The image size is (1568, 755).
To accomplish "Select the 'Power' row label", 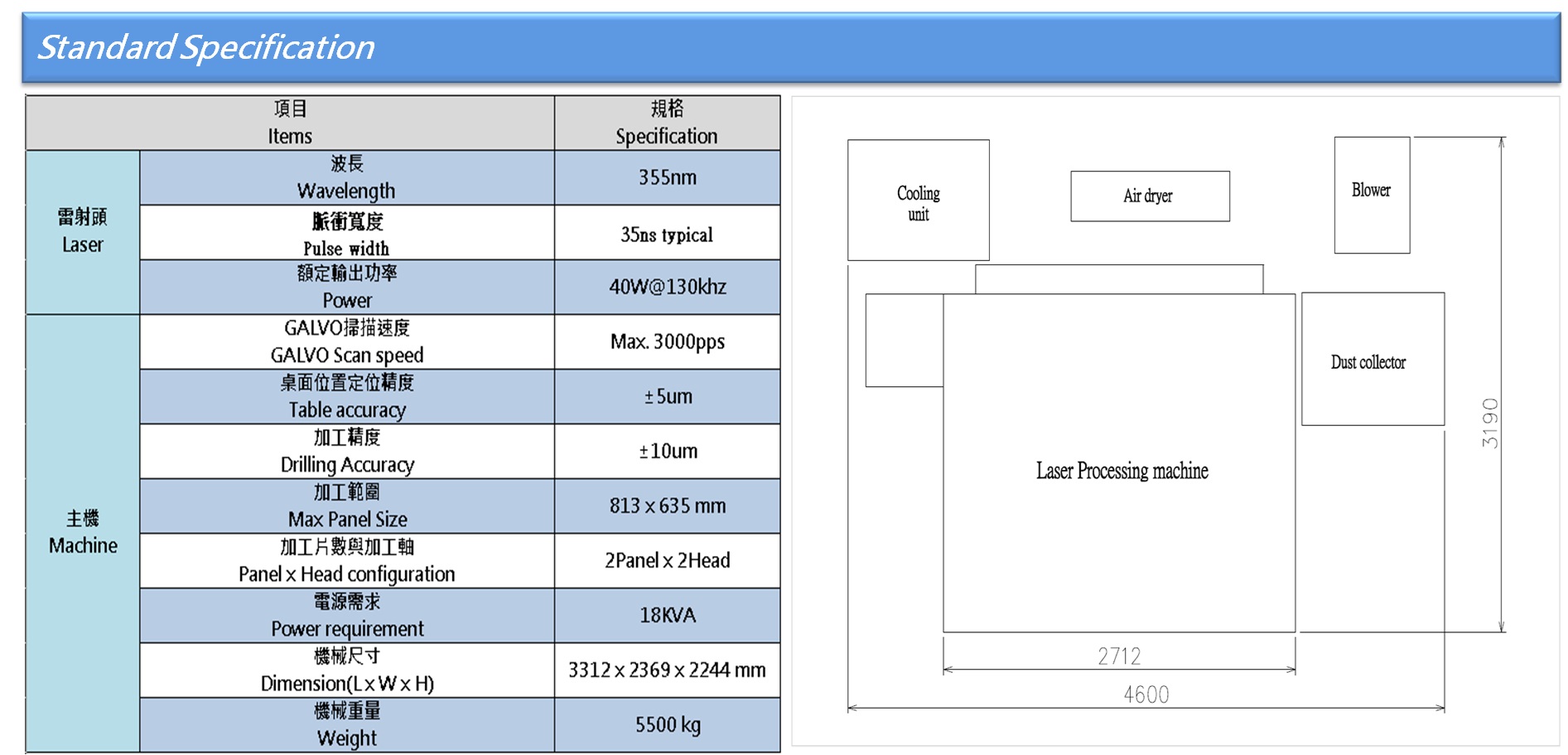I will pos(347,287).
